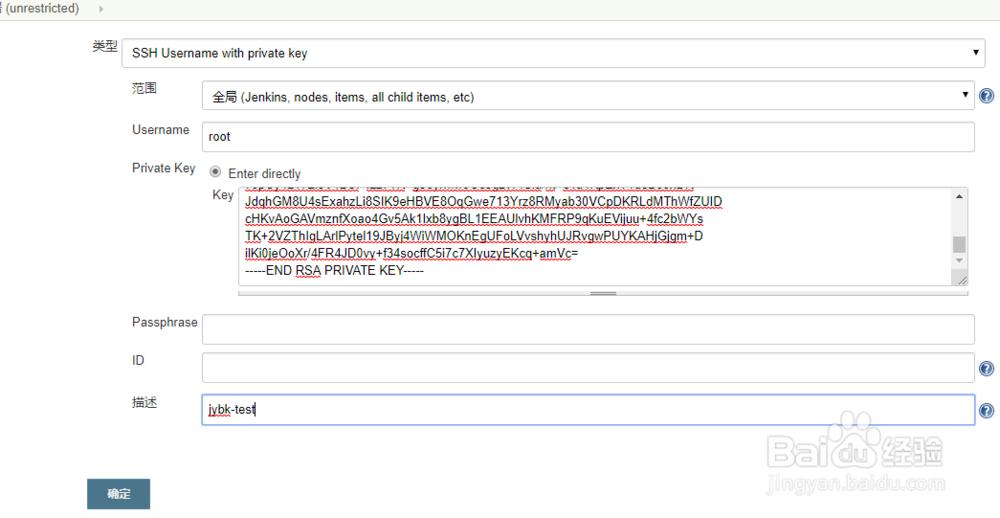Select the Enter directly radio button
The height and width of the screenshot is (518, 1000).
tap(215, 172)
